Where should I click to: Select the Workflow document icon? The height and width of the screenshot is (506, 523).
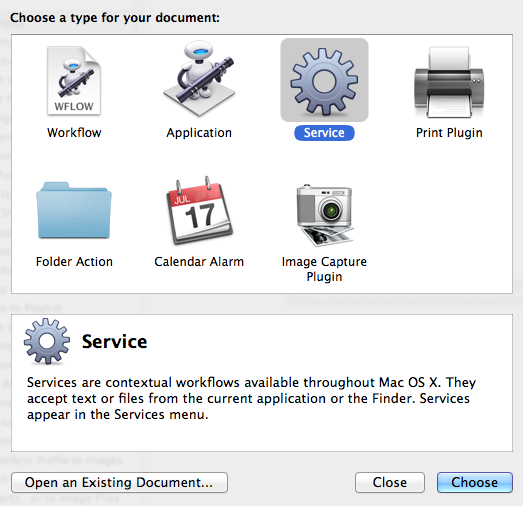(x=74, y=81)
